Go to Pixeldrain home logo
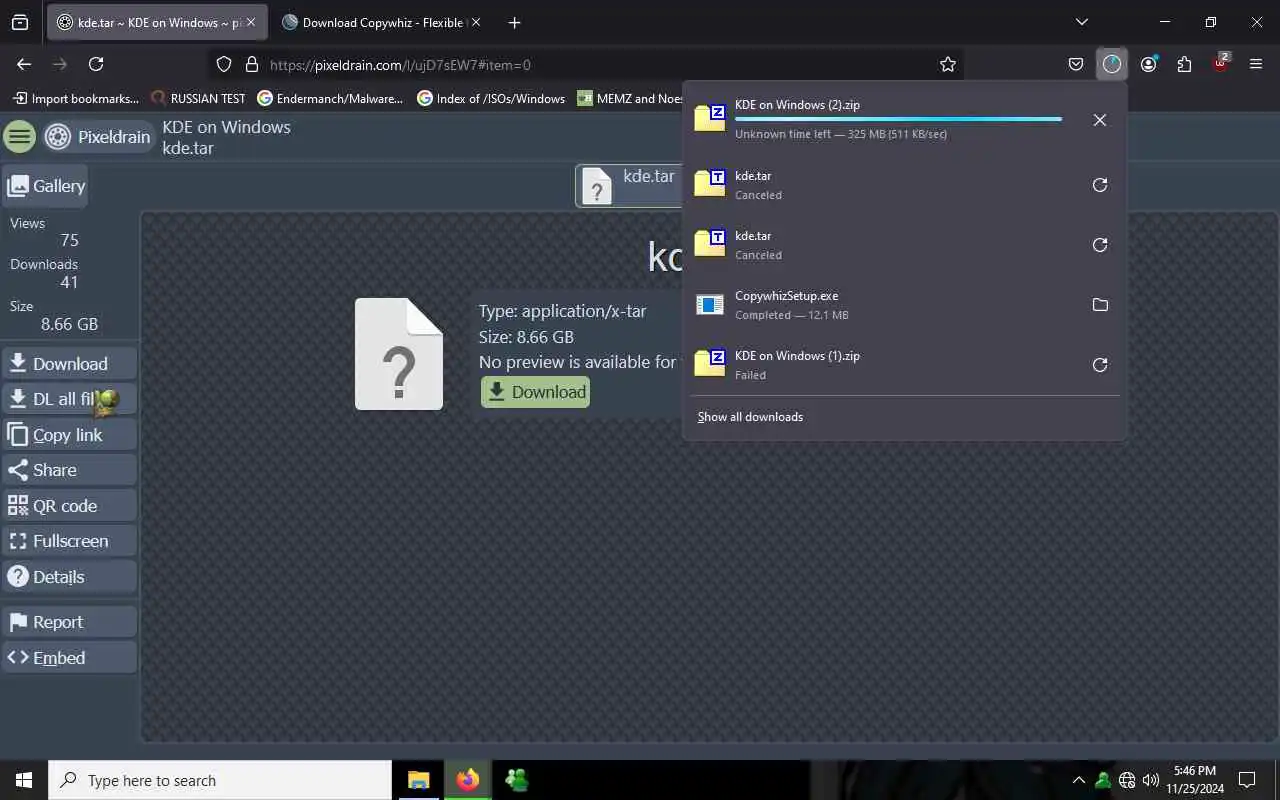1280x800 pixels. tap(98, 137)
